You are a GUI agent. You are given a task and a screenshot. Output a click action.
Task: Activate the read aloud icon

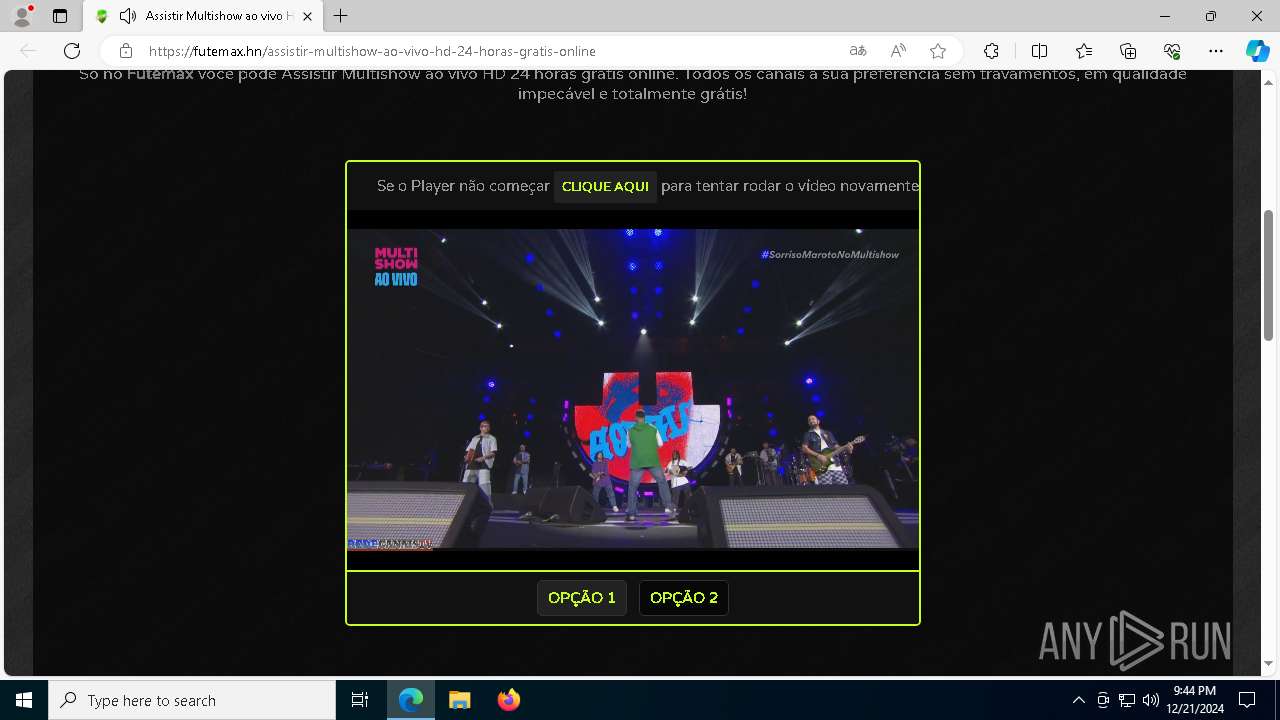(898, 51)
